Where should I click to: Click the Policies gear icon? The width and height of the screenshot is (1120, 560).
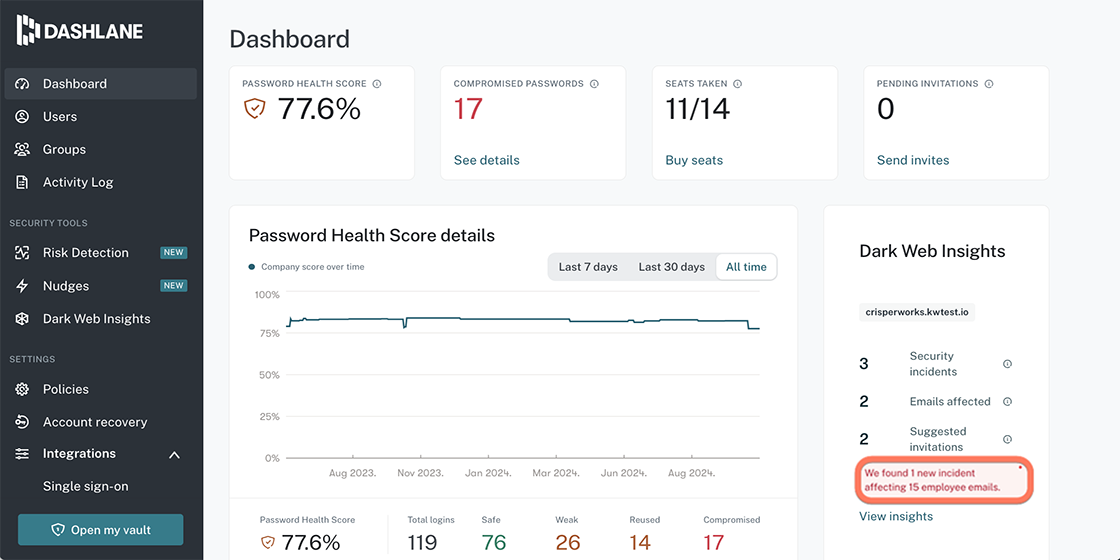coord(22,389)
